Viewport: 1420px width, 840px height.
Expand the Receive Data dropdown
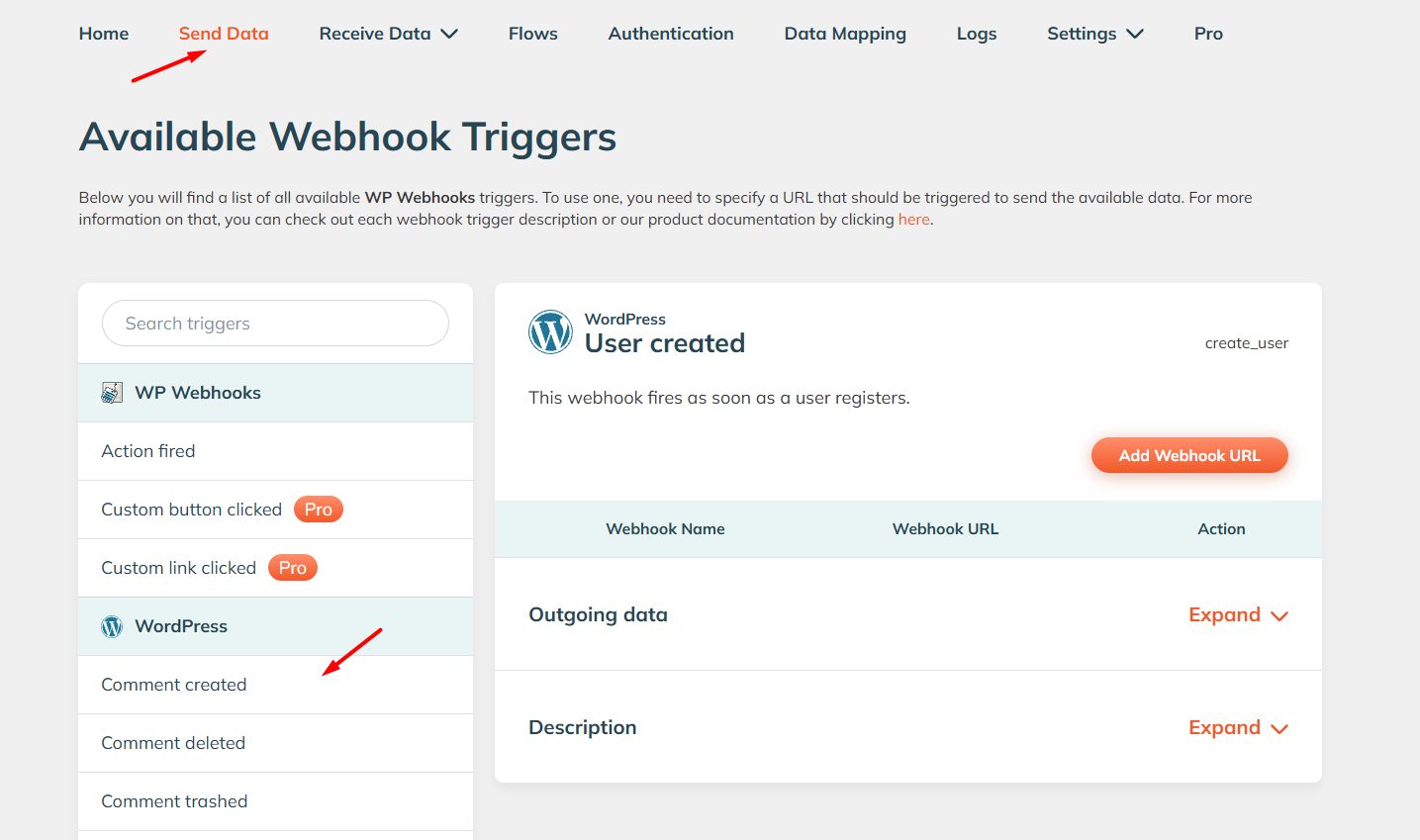pos(388,33)
